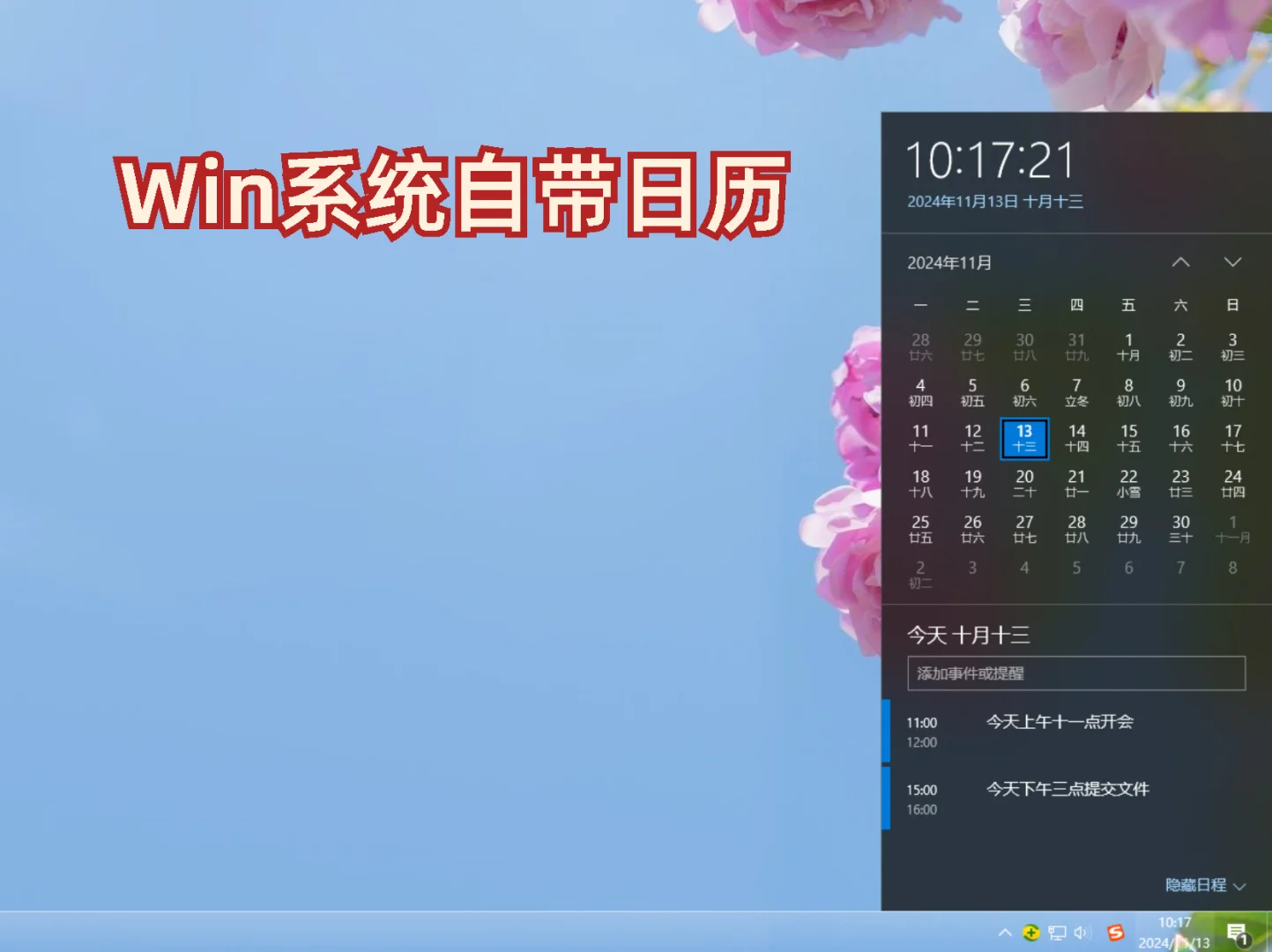Select the highlighted date 13 十三

tap(1024, 438)
